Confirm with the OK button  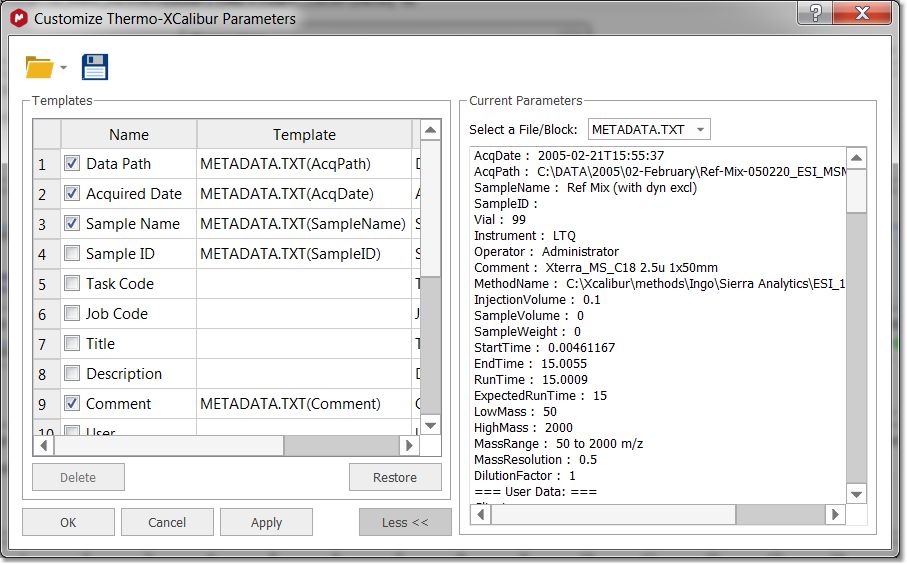68,522
